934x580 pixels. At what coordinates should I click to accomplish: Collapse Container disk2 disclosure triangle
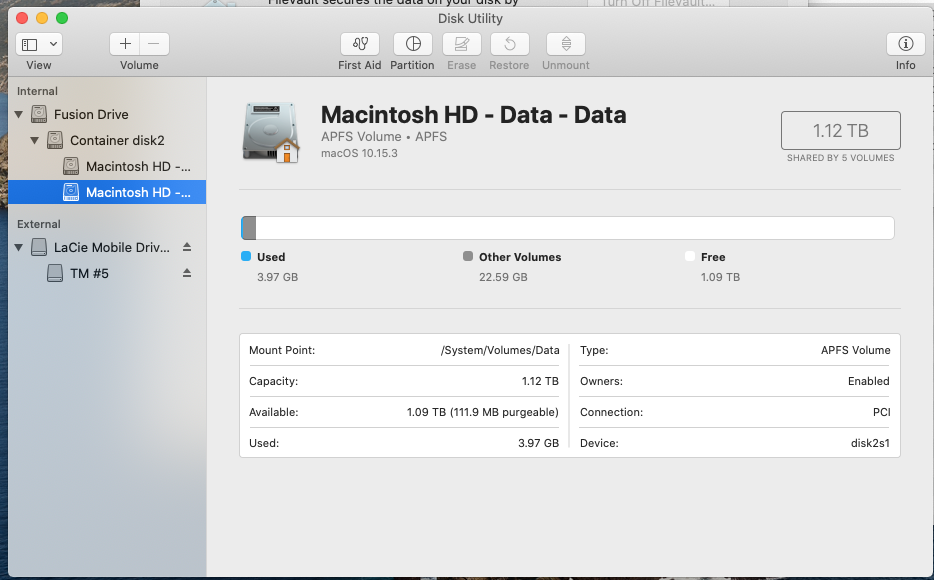tap(34, 140)
